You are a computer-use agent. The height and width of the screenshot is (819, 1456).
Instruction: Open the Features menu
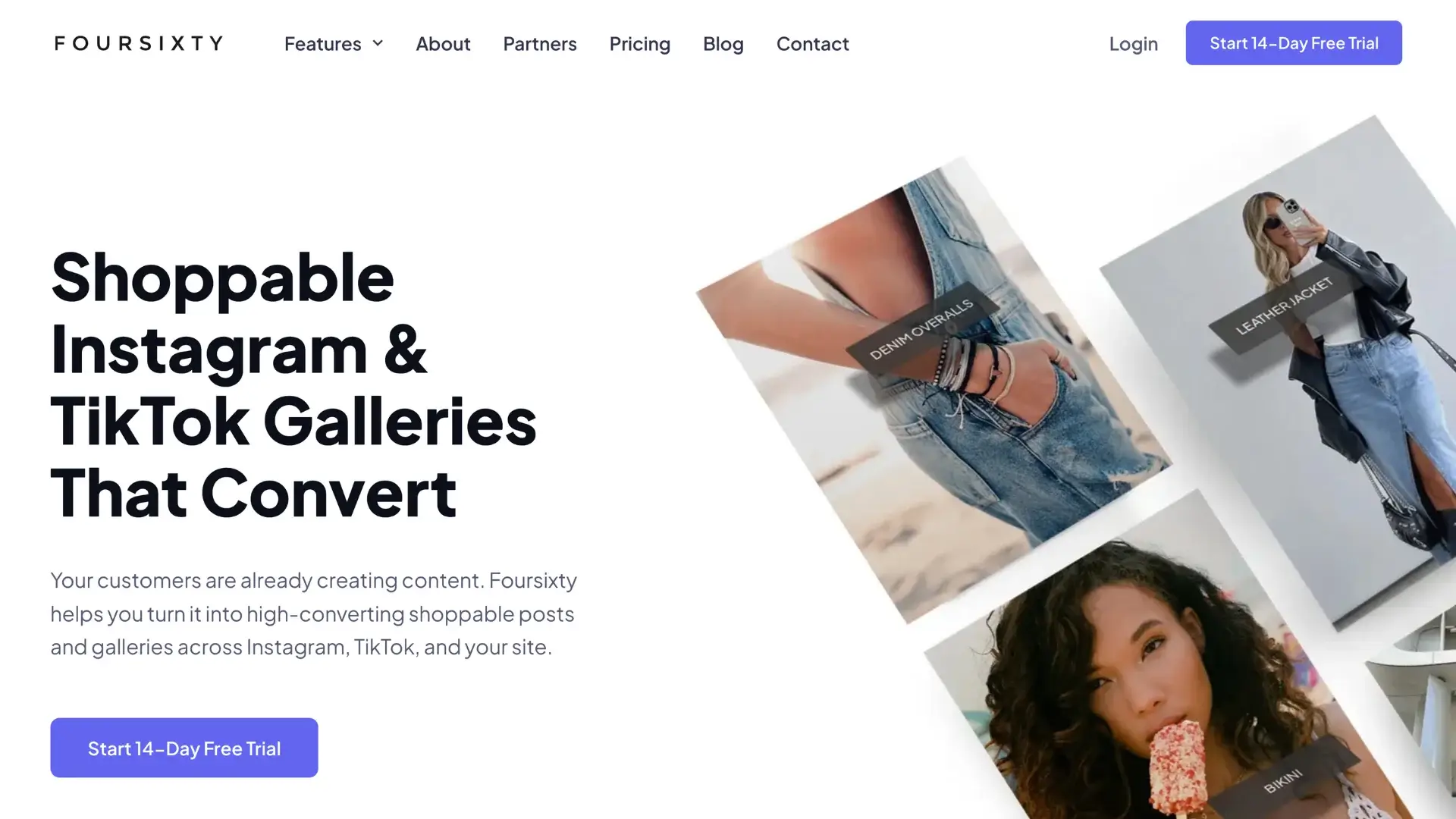click(x=333, y=43)
